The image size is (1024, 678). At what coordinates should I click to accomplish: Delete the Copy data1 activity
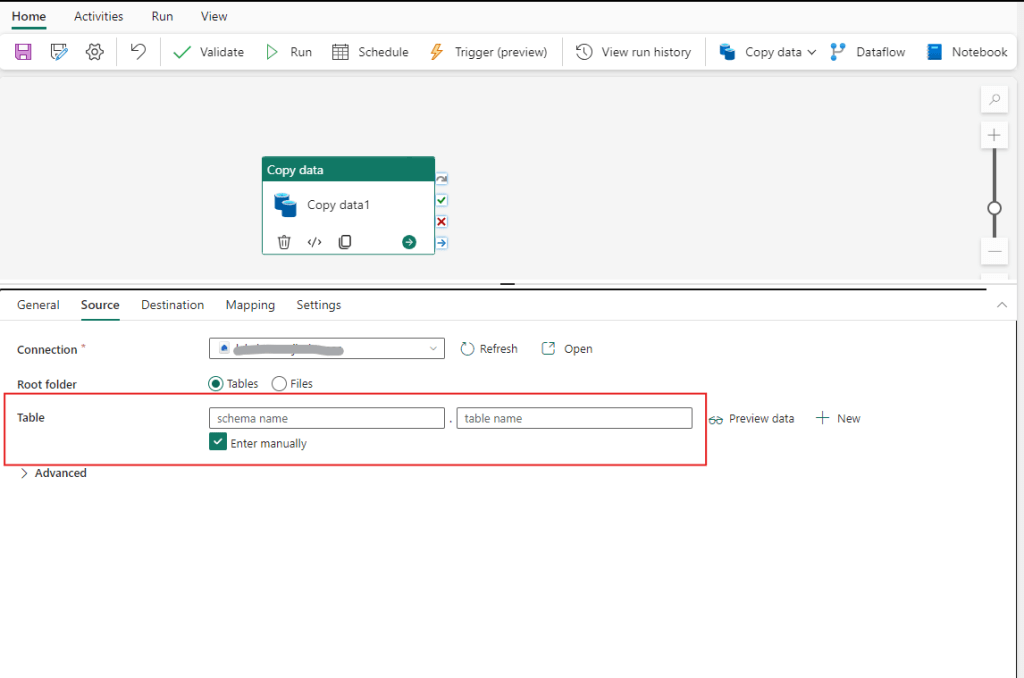click(284, 242)
